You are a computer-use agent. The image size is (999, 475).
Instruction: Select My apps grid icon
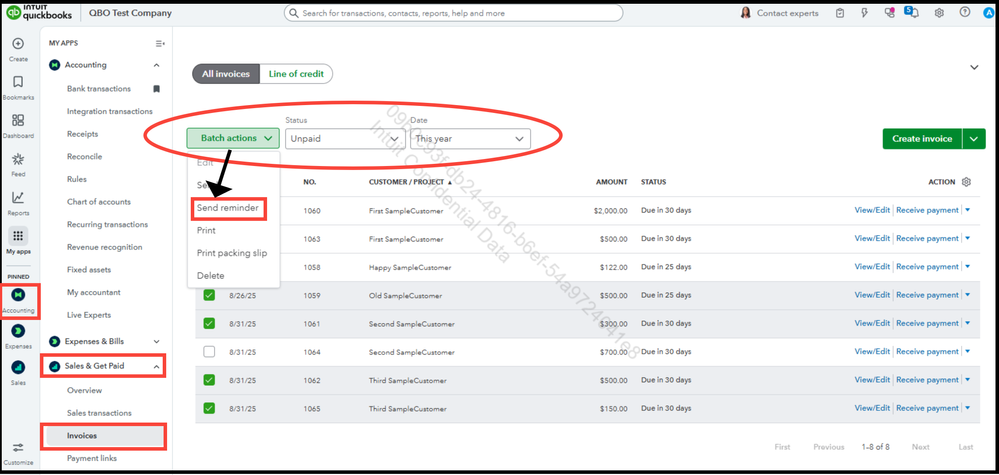(18, 236)
